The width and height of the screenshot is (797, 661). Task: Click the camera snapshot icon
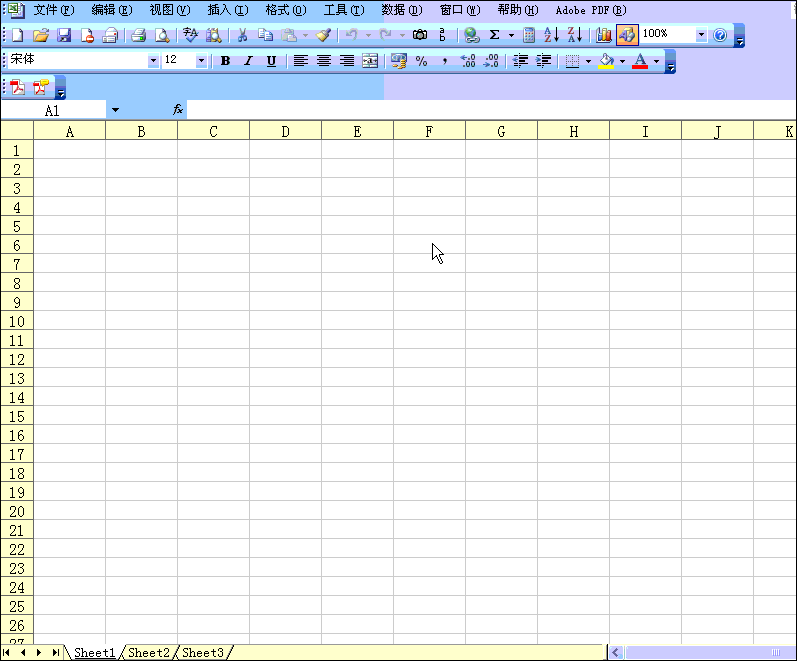coord(420,35)
